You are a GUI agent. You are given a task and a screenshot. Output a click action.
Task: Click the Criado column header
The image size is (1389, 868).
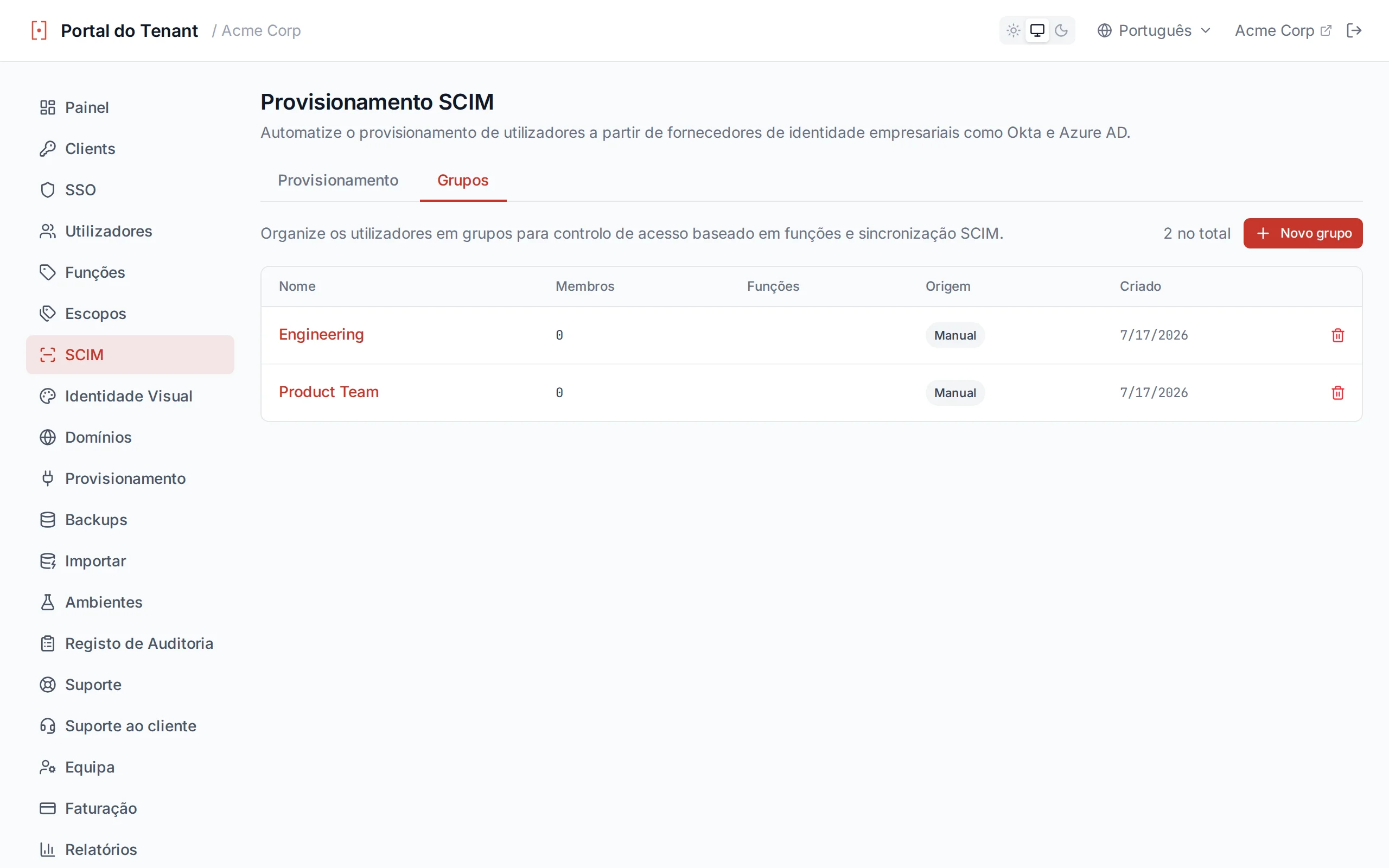(1140, 286)
